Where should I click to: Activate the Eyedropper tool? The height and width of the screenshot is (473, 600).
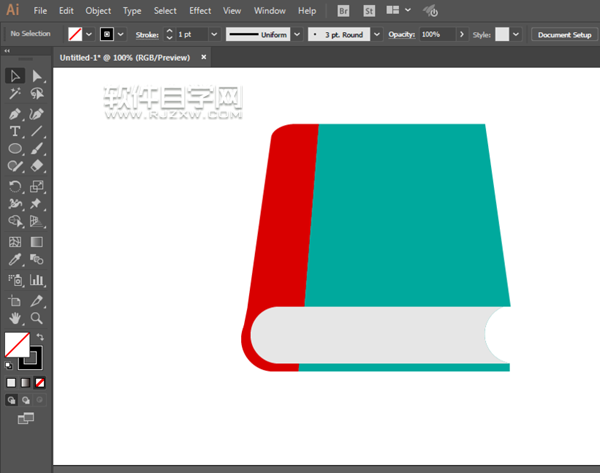15,260
